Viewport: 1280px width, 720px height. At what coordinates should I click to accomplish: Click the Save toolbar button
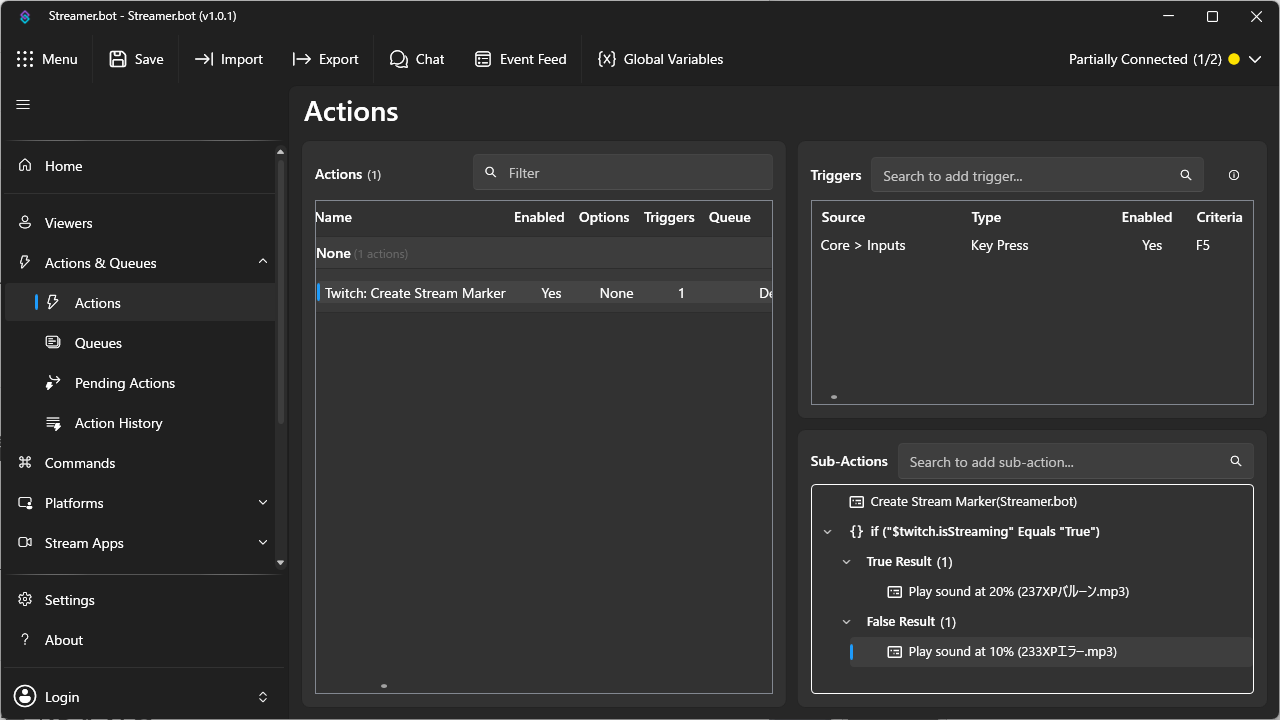coord(136,59)
